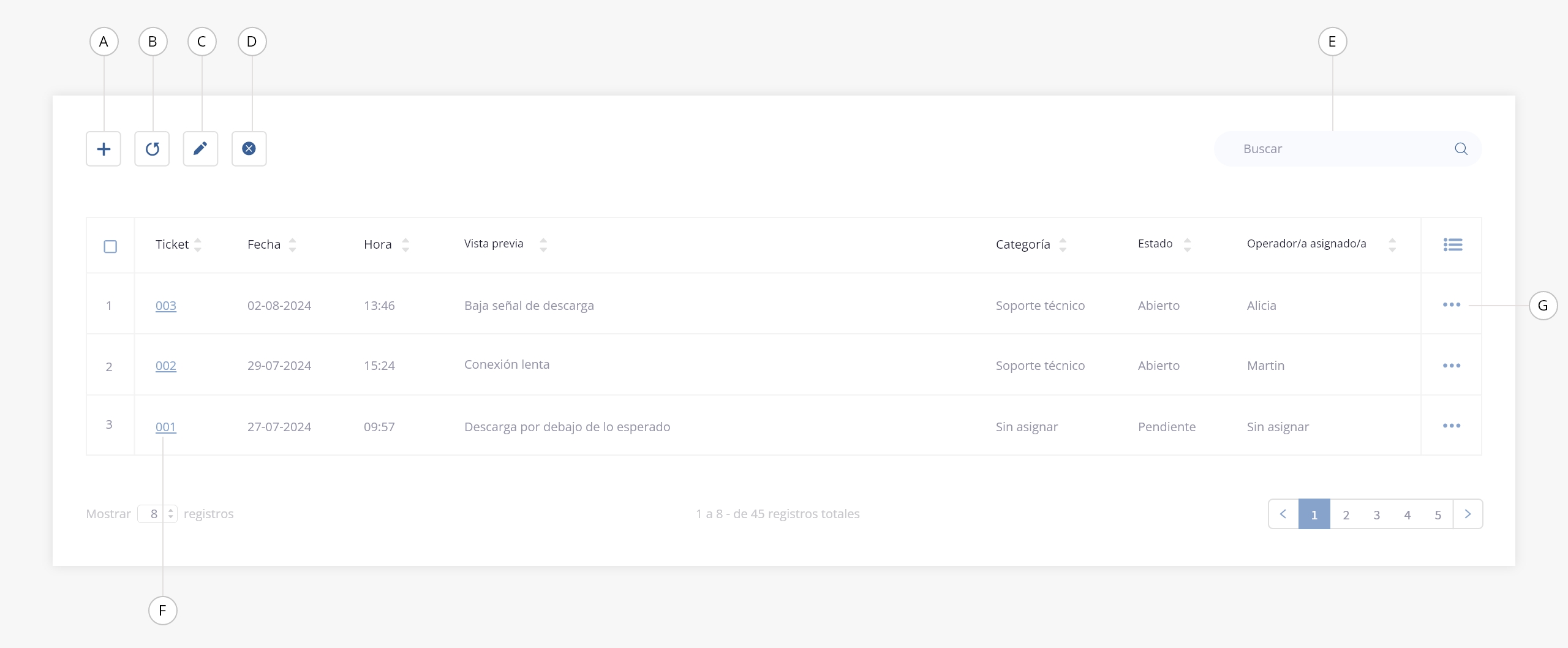
Task: Sort table by Fecha column
Action: (292, 245)
